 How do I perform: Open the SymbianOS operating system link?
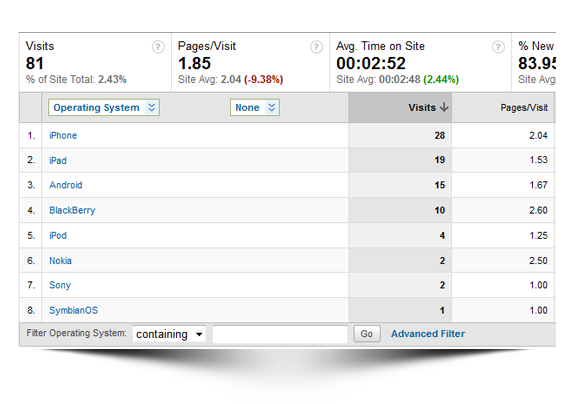(73, 310)
